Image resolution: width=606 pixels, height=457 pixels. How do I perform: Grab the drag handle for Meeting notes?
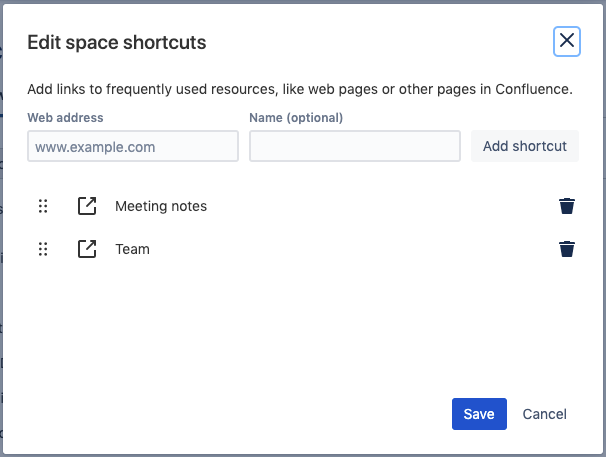pyautogui.click(x=43, y=206)
